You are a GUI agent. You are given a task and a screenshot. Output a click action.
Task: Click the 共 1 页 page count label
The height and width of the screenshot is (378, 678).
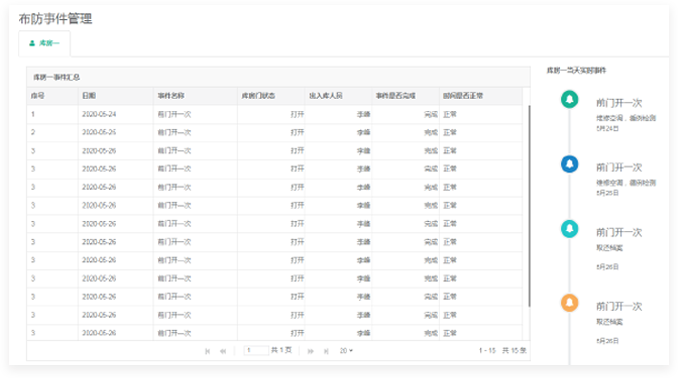(281, 350)
